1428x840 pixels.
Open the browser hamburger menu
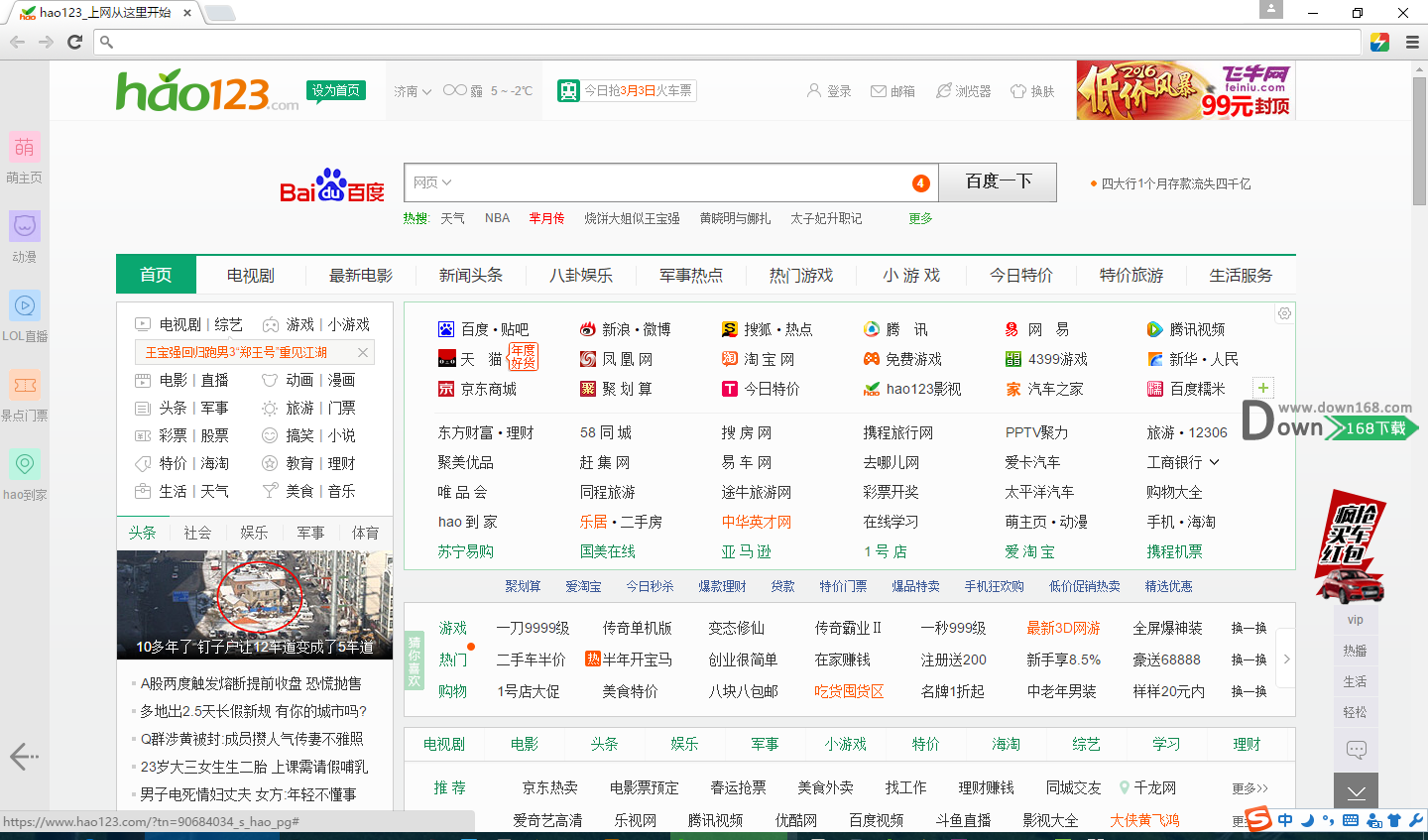click(1412, 42)
